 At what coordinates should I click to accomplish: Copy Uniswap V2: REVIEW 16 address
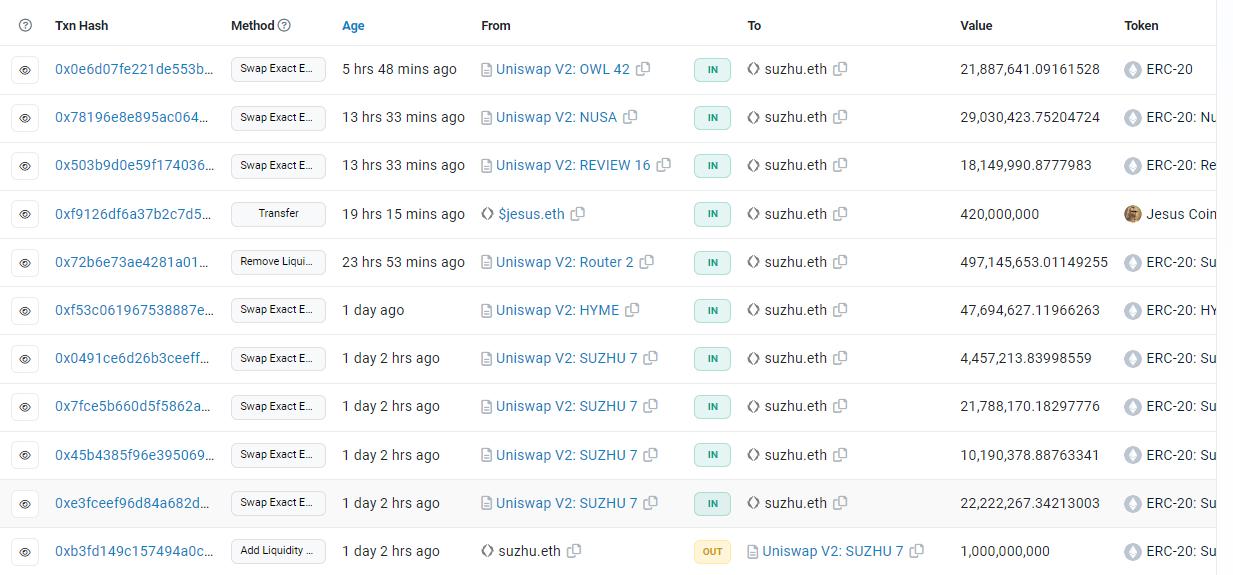[x=663, y=165]
